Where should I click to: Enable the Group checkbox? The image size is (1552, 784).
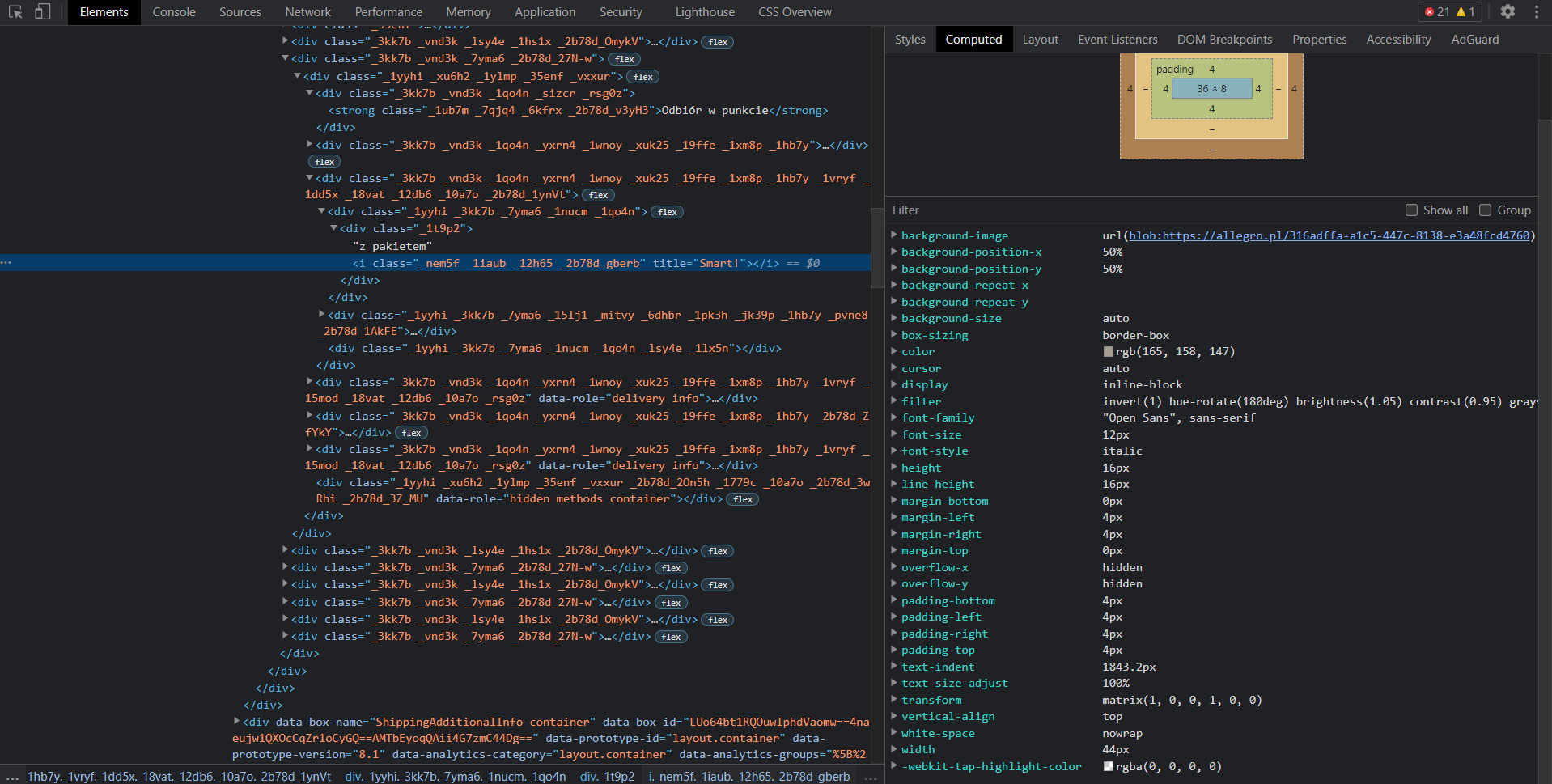[x=1486, y=210]
